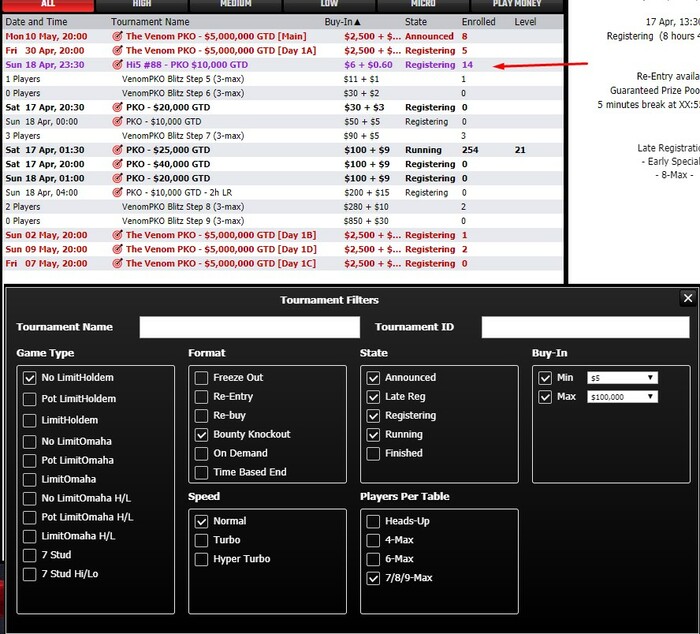Enable Pot LimitHoldem game type
The width and height of the screenshot is (700, 634).
point(29,399)
